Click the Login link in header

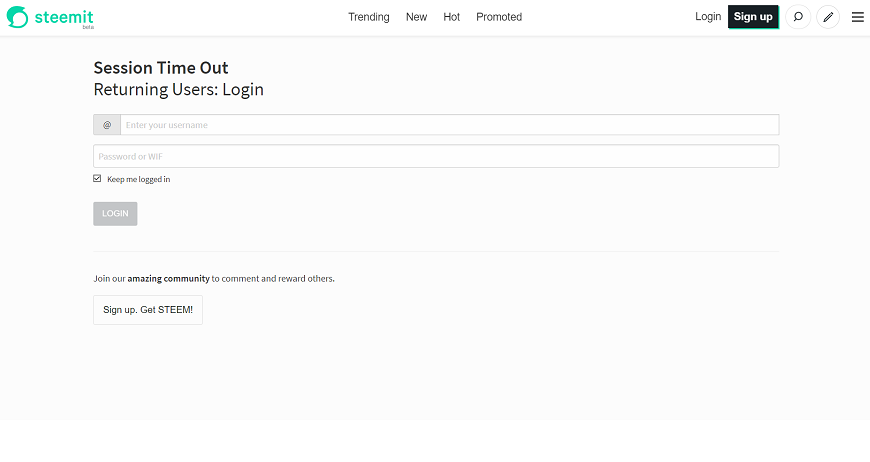(x=708, y=17)
